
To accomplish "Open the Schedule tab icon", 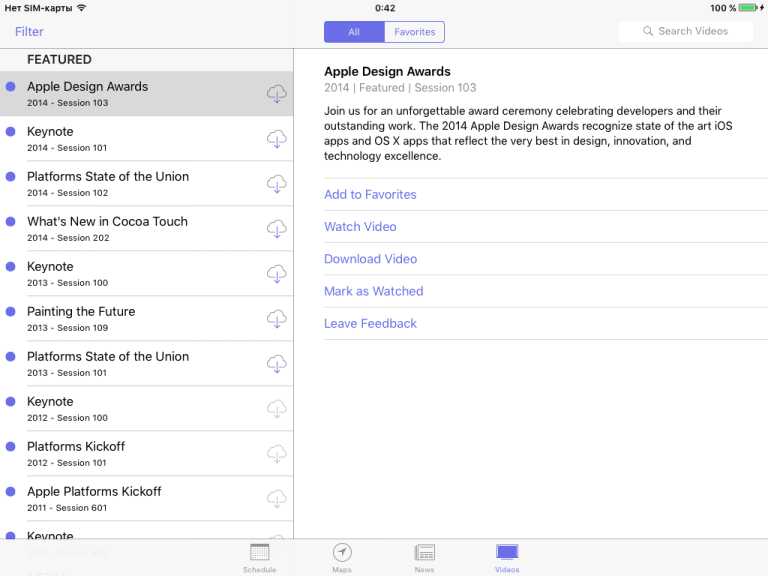I will point(260,558).
